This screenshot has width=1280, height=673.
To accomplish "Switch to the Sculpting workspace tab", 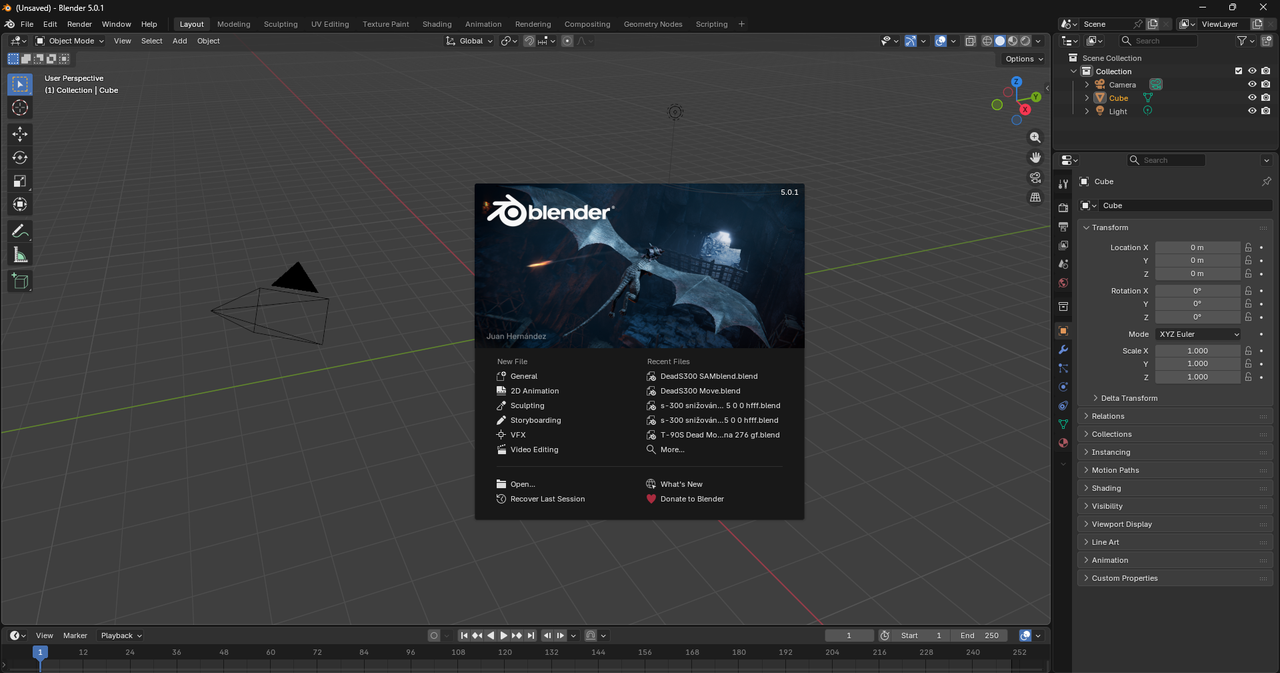I will pyautogui.click(x=280, y=24).
